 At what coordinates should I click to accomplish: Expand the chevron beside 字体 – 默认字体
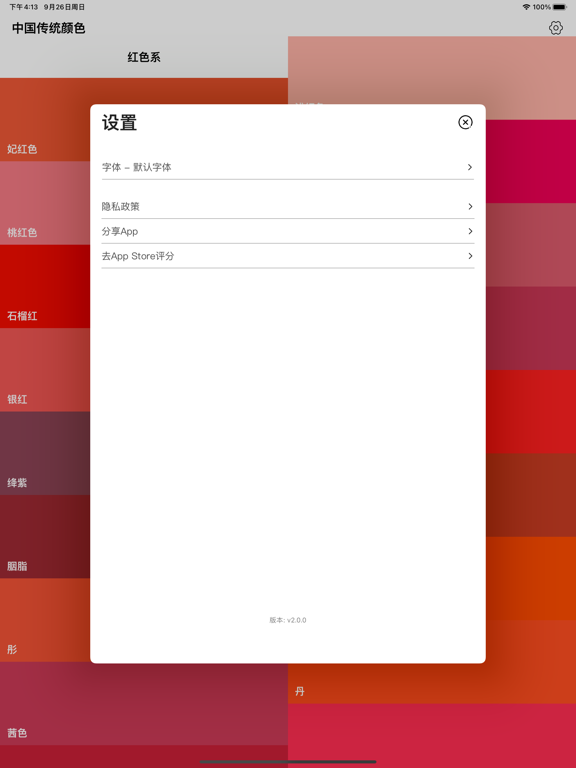(470, 168)
